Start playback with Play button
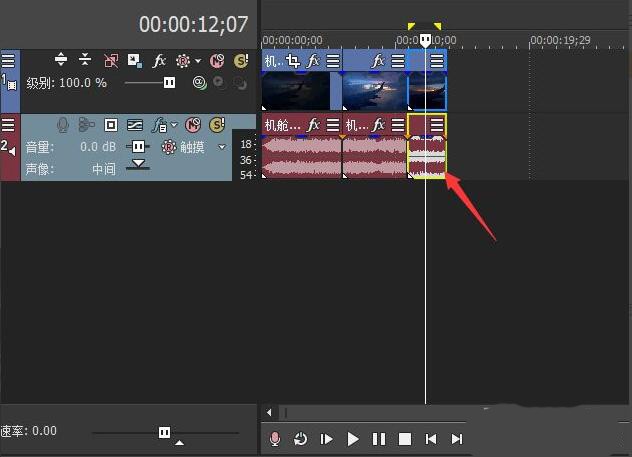 pyautogui.click(x=353, y=439)
